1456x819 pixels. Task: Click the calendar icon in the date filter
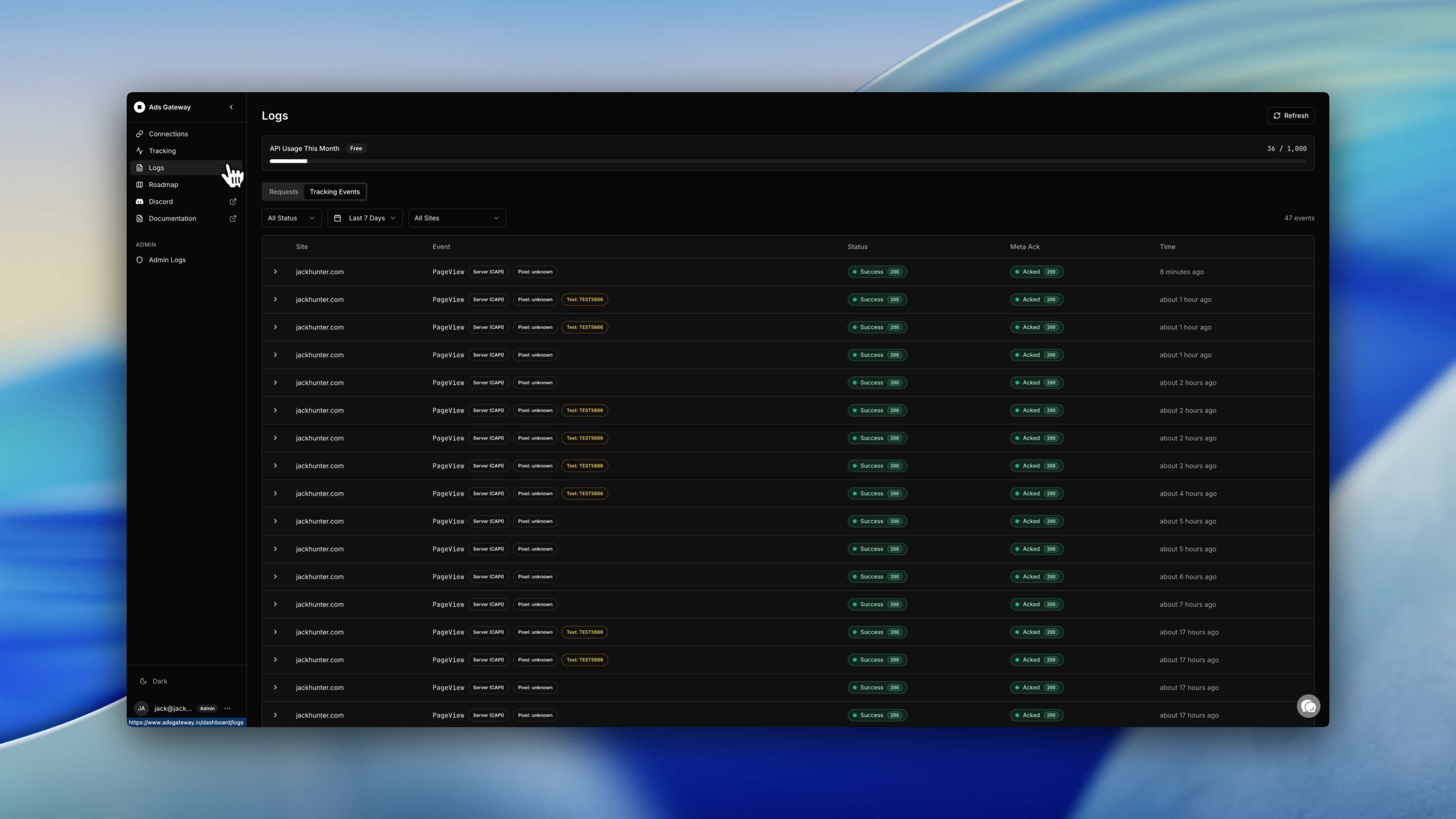338,218
